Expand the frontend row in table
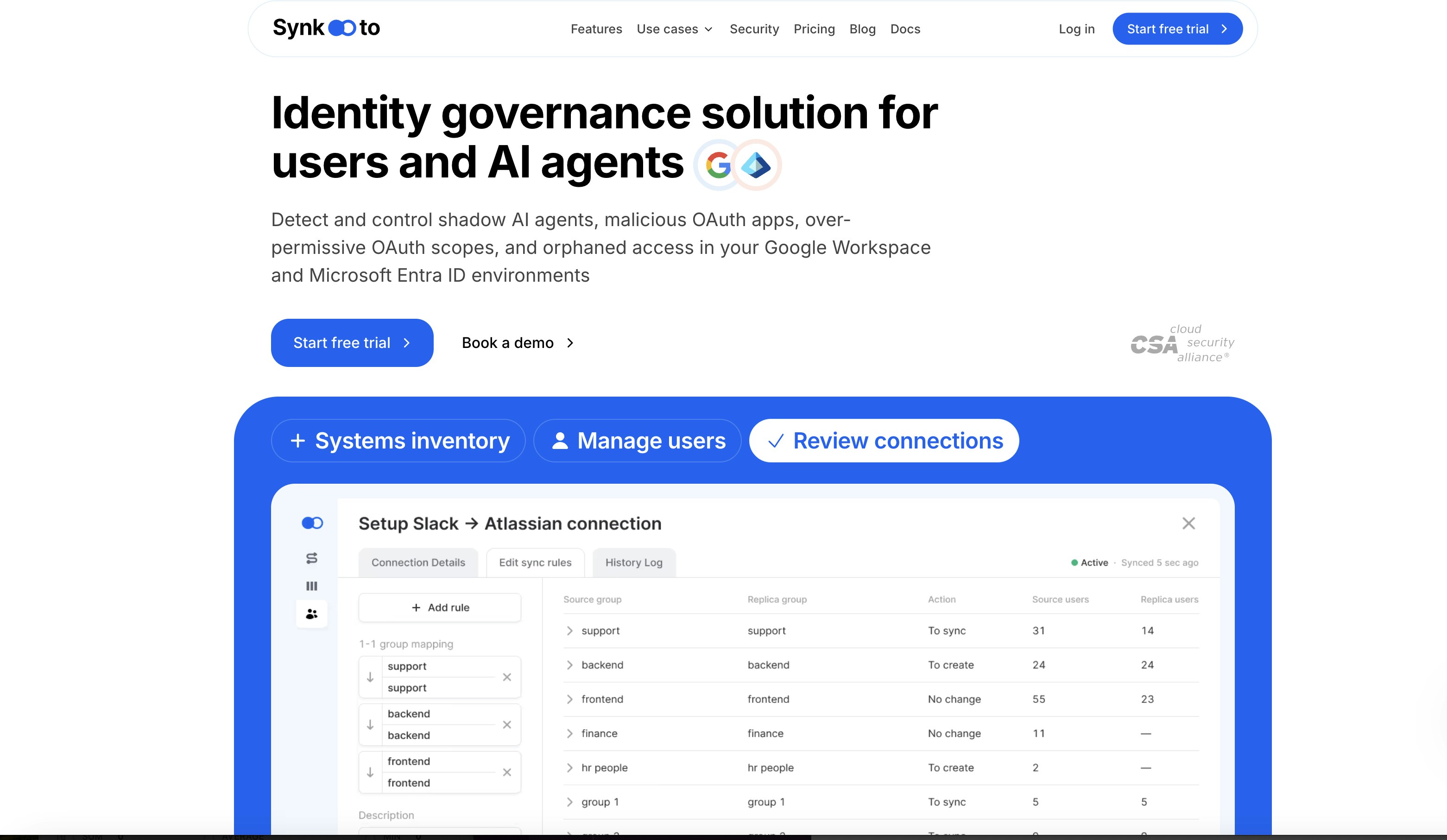Image resolution: width=1447 pixels, height=840 pixels. 569,699
